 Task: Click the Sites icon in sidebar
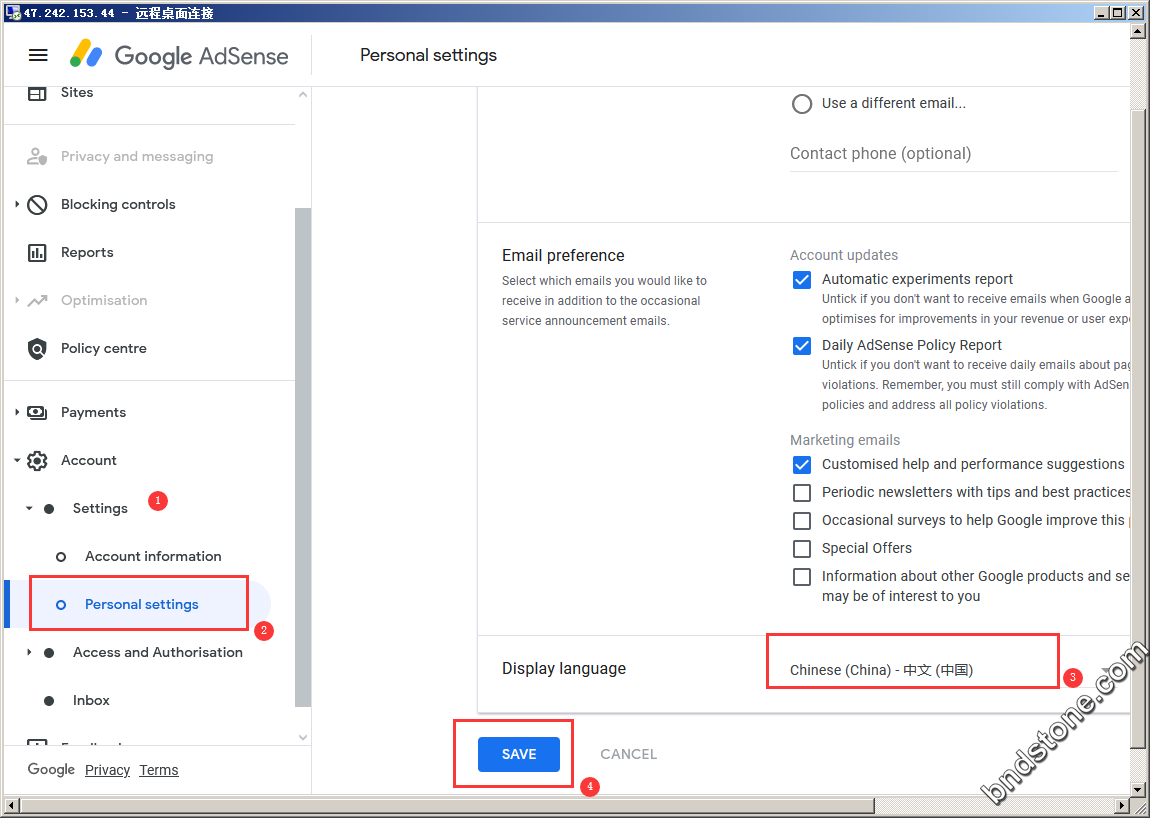(37, 93)
